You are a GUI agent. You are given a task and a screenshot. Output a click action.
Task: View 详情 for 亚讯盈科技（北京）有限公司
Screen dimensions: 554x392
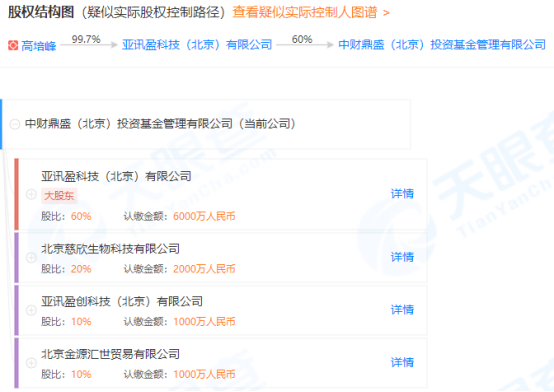coord(402,194)
